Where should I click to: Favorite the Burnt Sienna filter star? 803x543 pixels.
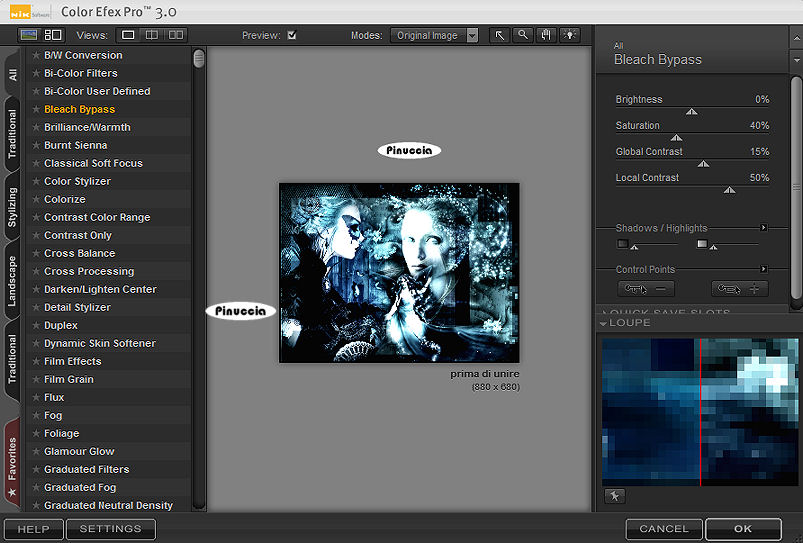[36, 145]
